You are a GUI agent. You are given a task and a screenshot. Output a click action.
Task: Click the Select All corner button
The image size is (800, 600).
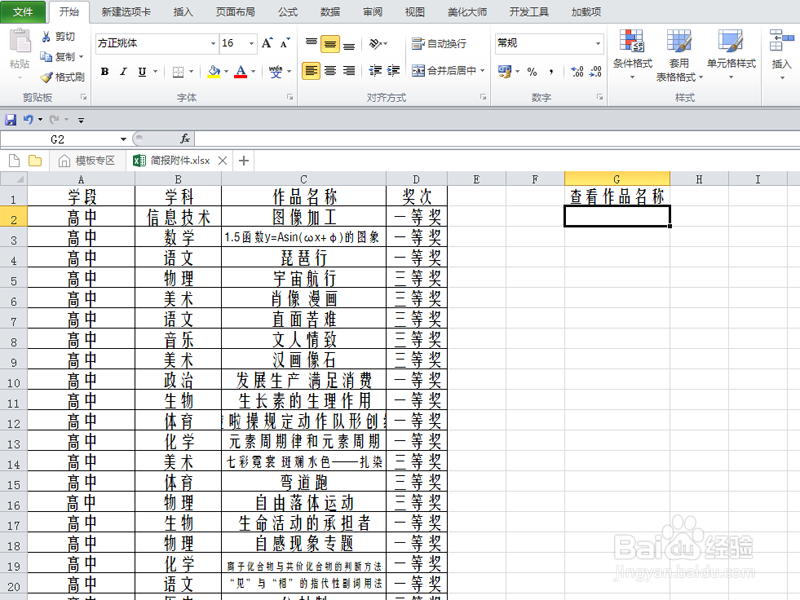pyautogui.click(x=14, y=179)
